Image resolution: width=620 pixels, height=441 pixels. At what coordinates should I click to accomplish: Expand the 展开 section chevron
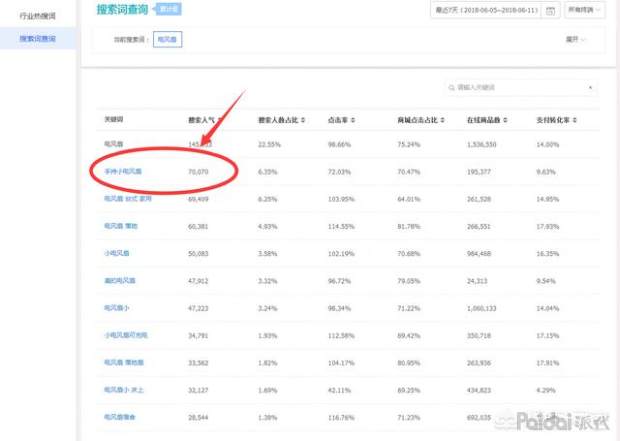[584, 40]
